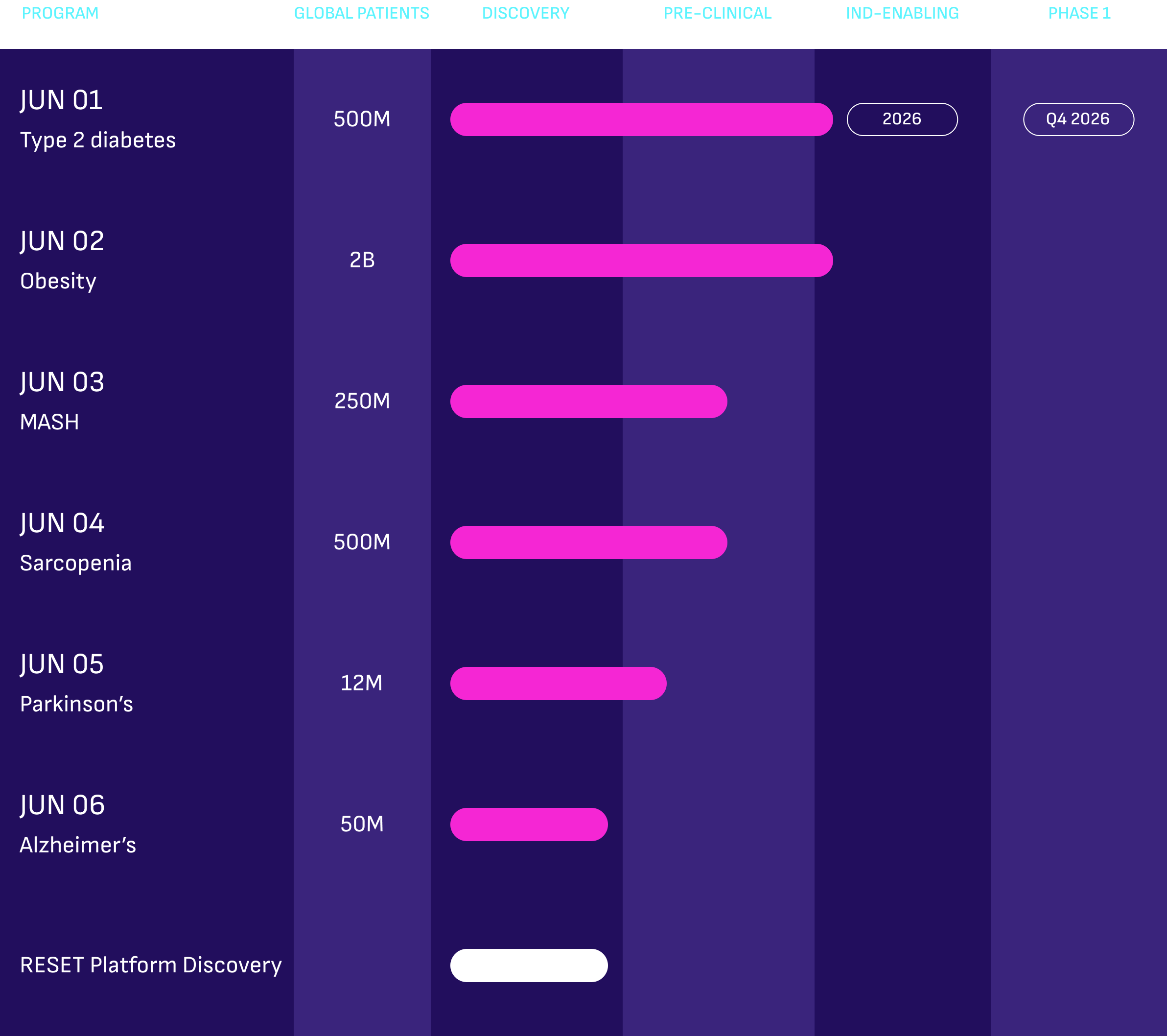Select the 2026 pill for JUN 01
Viewport: 1167px width, 1036px height.
pos(902,119)
